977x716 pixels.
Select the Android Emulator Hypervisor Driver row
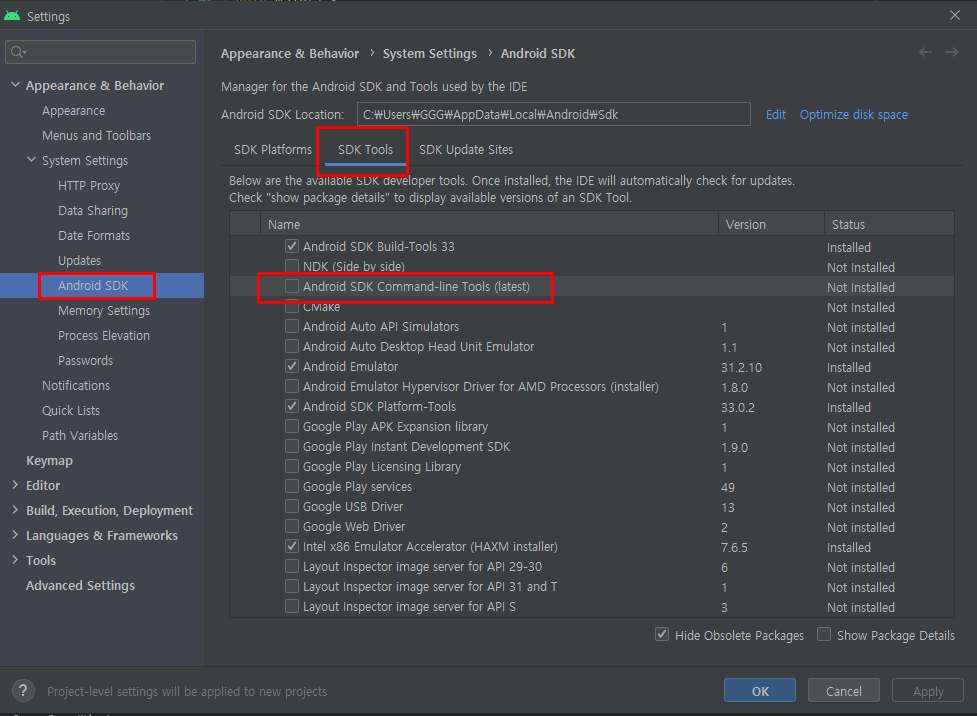(592, 386)
